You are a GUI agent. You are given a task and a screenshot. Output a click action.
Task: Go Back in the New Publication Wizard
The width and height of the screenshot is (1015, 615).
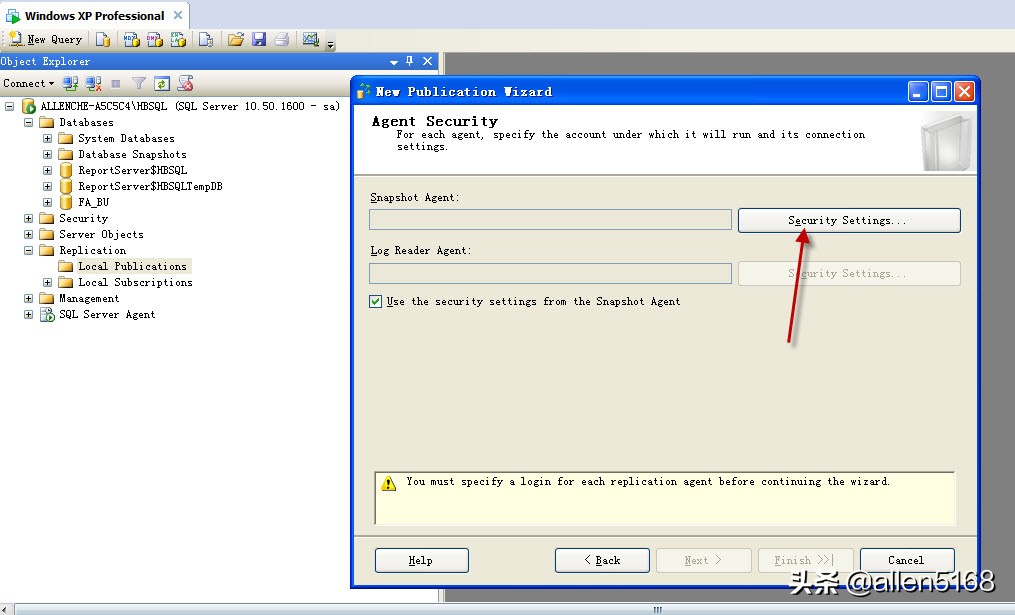point(602,560)
